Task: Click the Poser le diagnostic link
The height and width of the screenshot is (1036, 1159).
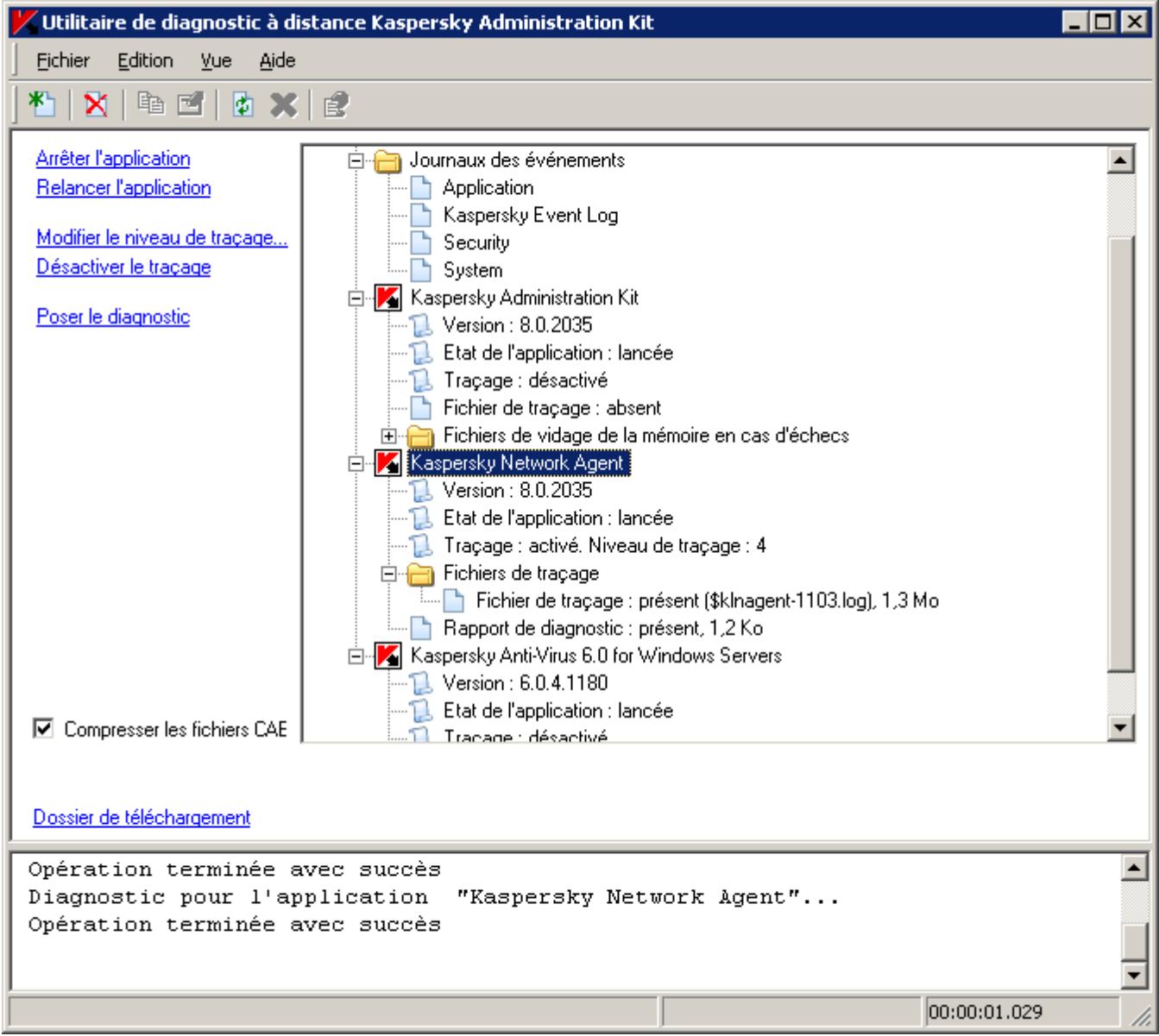Action: [113, 317]
